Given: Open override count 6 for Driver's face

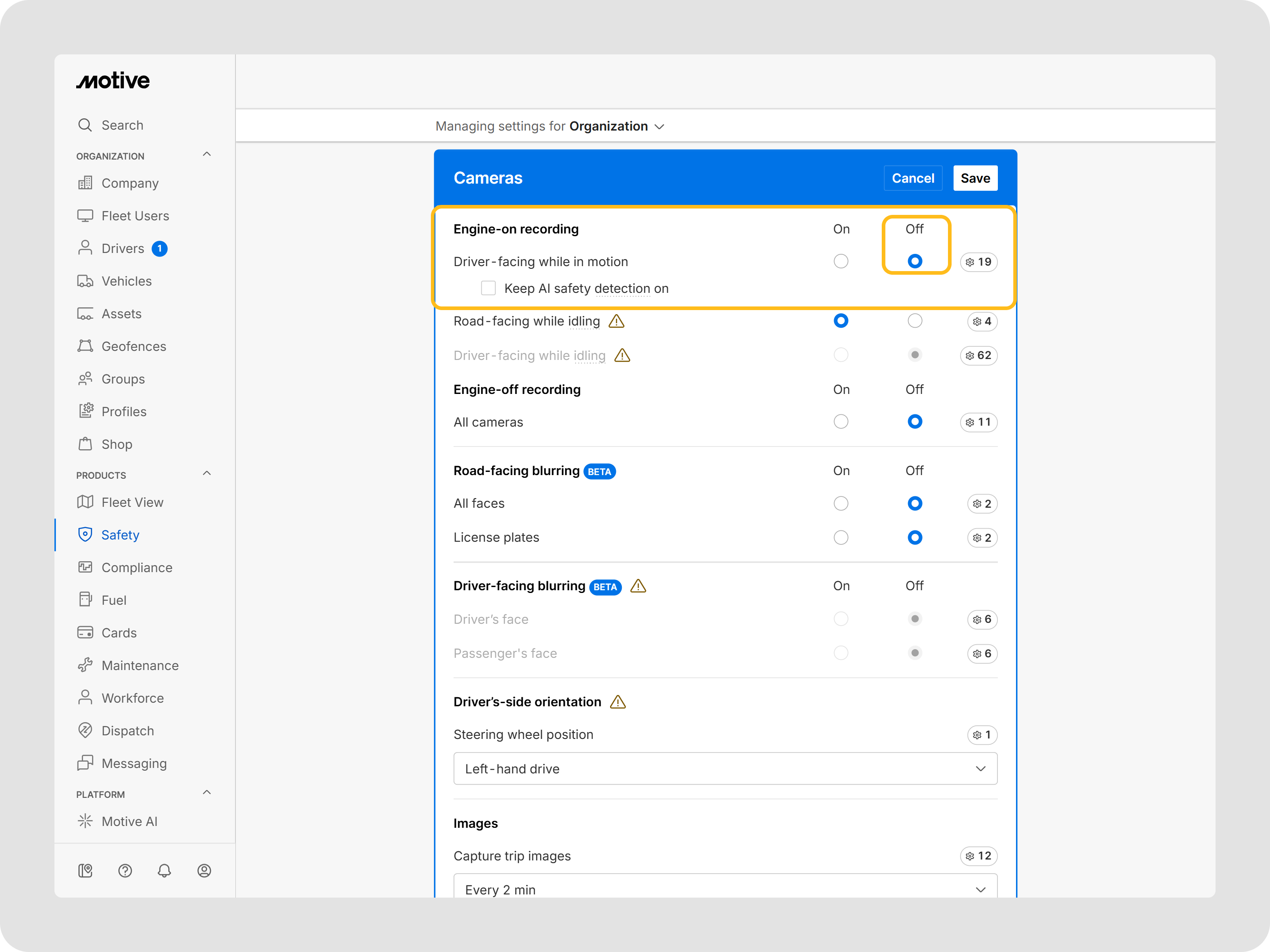Looking at the screenshot, I should [x=982, y=619].
